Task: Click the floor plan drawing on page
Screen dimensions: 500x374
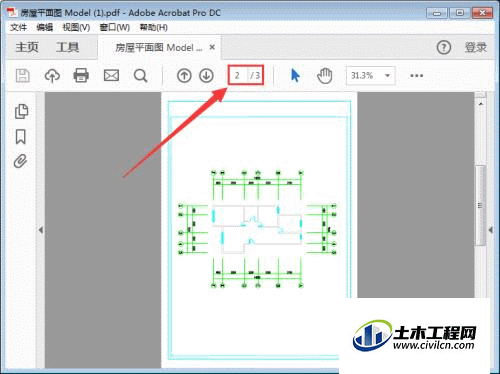Action: (257, 229)
